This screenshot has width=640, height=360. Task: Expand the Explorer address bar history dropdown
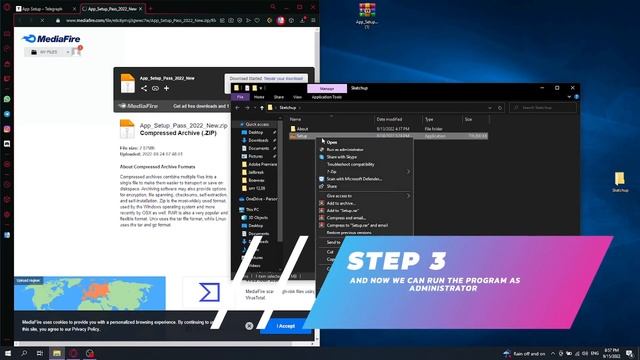[490, 108]
